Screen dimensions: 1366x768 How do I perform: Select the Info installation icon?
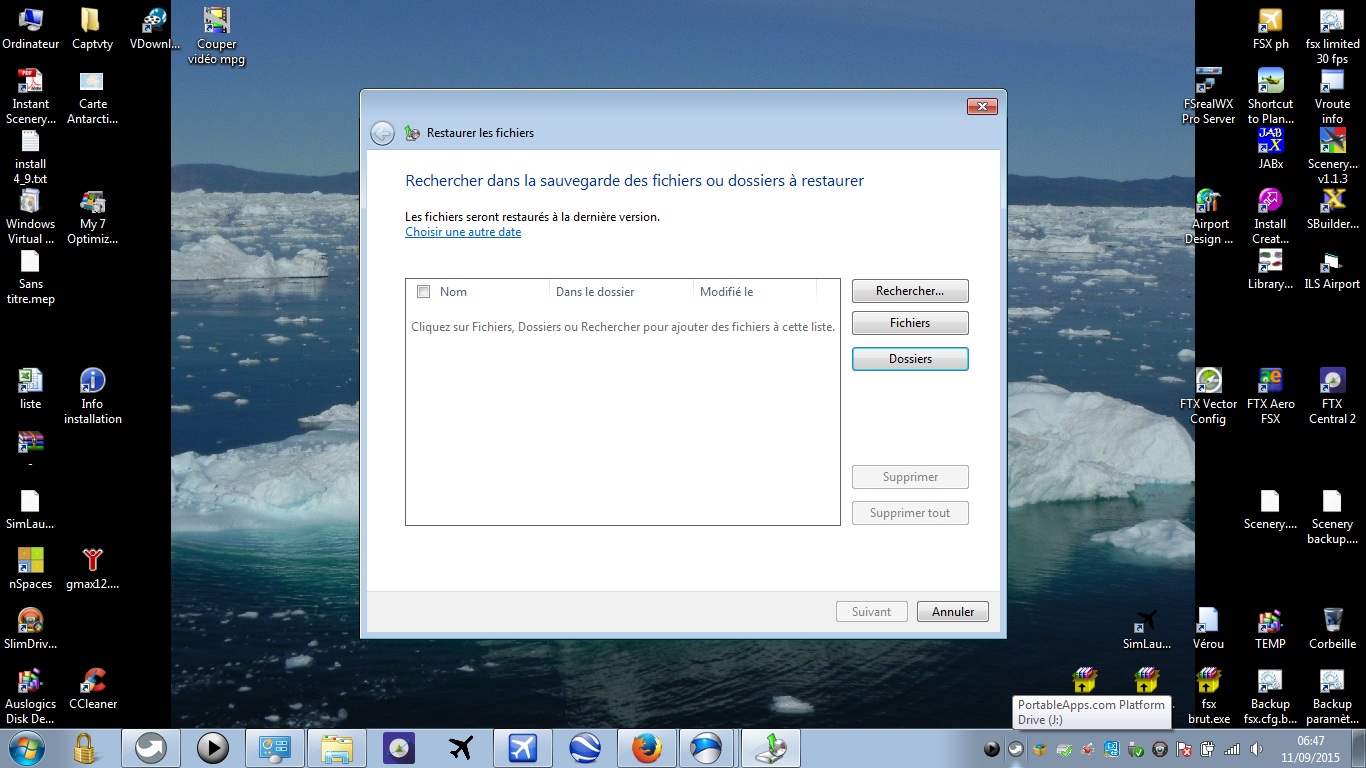click(x=92, y=396)
